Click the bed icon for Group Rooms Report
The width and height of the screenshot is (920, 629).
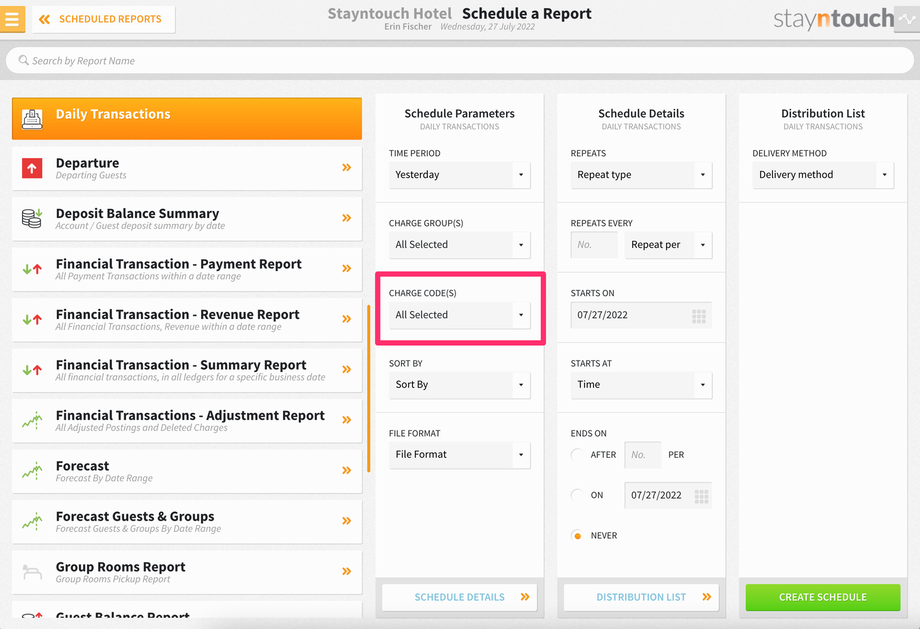point(32,571)
